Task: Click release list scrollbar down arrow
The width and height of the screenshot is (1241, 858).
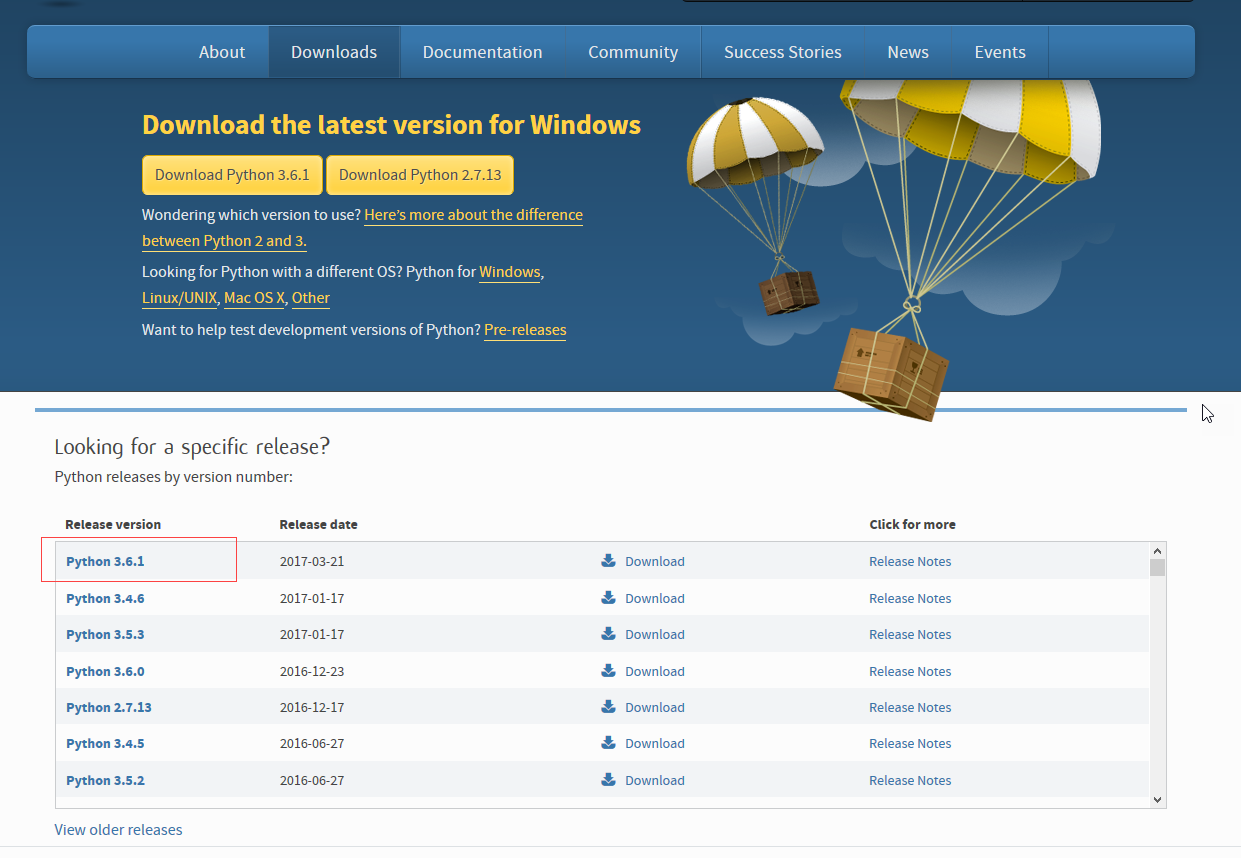Action: pos(1157,799)
